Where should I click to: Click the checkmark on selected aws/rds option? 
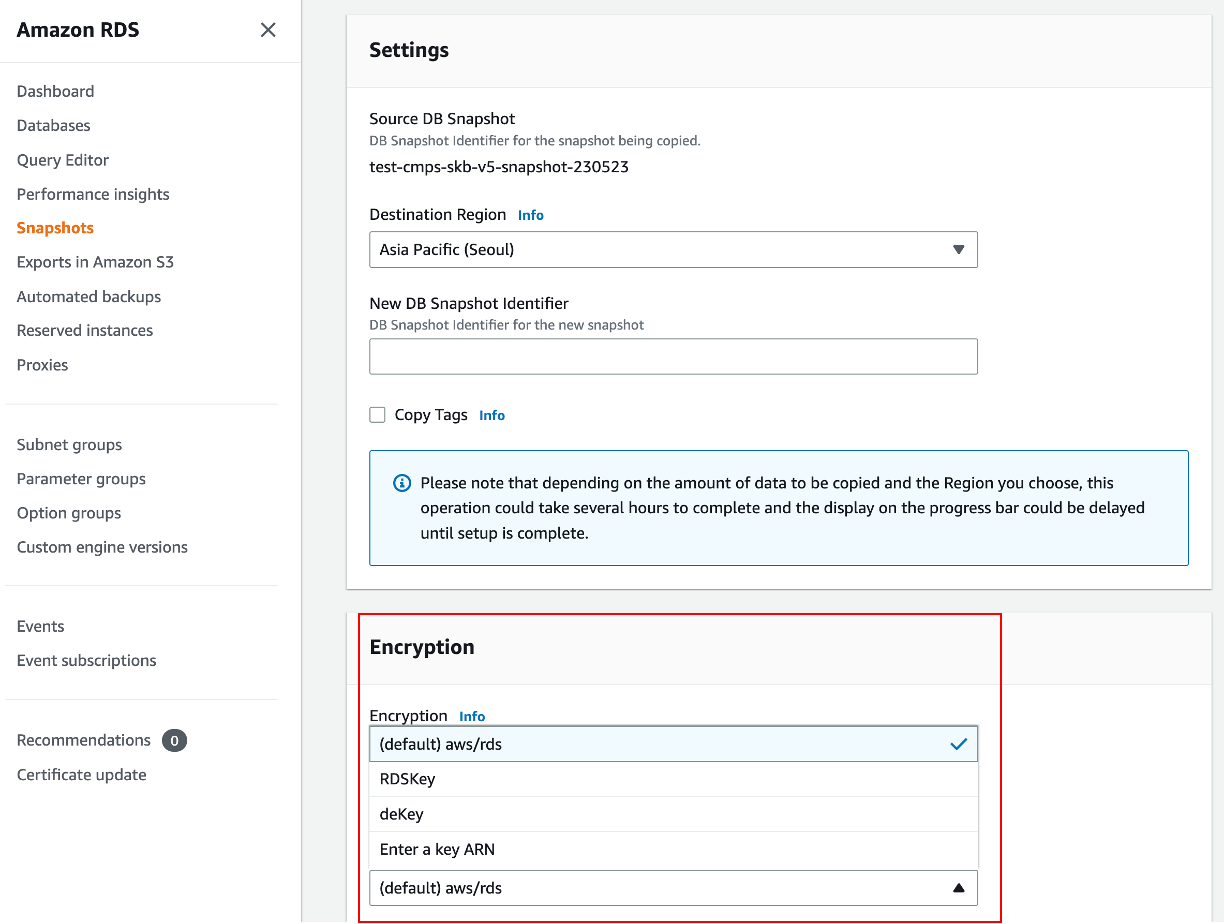coord(958,744)
